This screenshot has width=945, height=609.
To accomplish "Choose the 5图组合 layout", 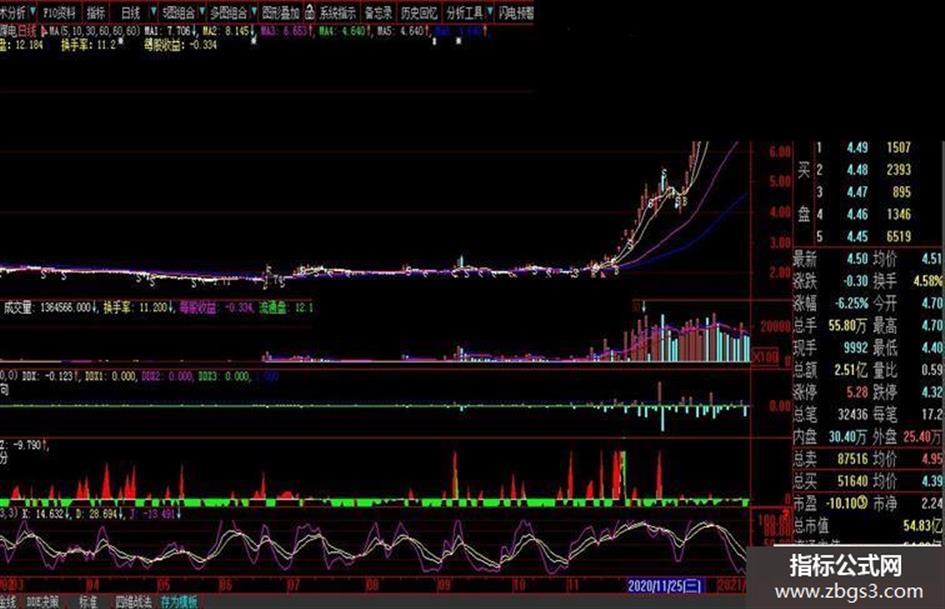I will point(178,12).
